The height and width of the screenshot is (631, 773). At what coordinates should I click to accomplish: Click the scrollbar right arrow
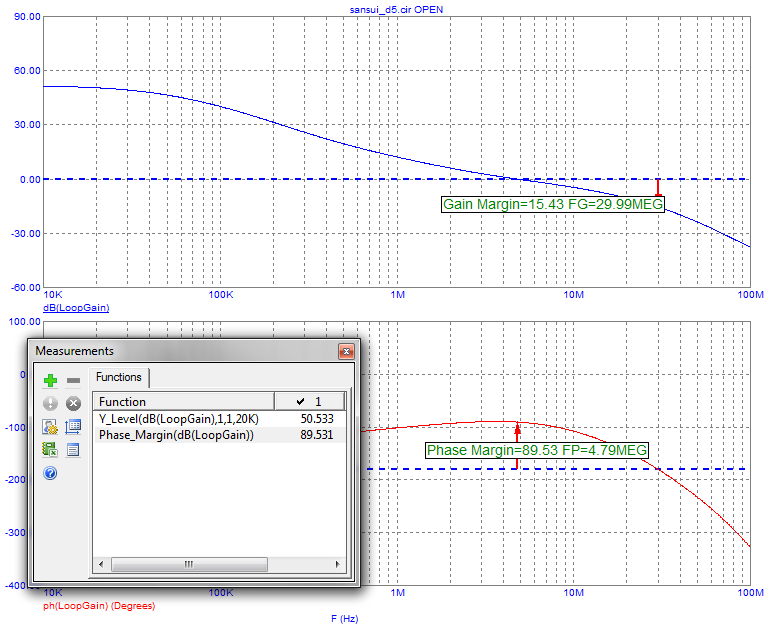click(338, 564)
